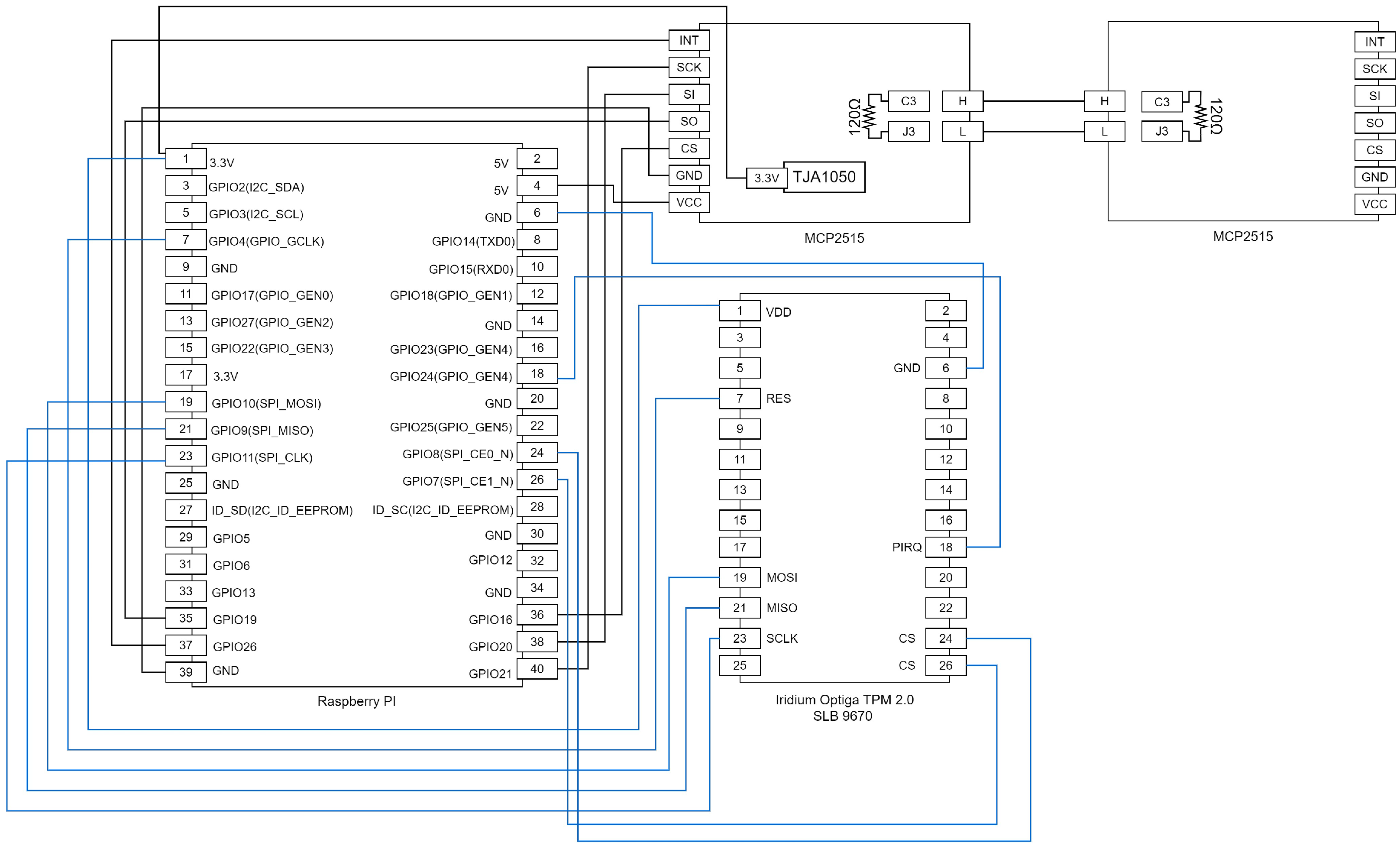The image size is (1400, 849).
Task: Click the left MCP2515 VCC pin box
Action: pos(689,203)
